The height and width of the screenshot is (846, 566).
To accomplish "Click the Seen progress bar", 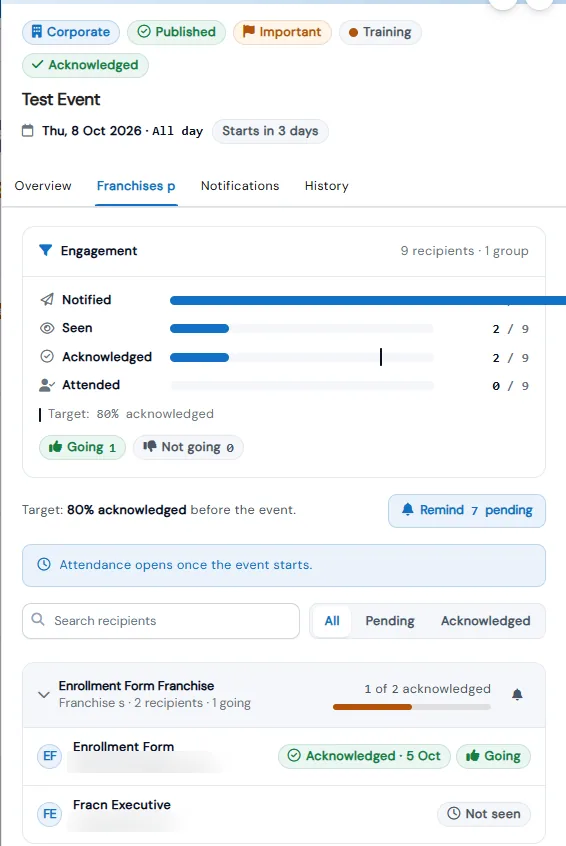I will [x=302, y=329].
